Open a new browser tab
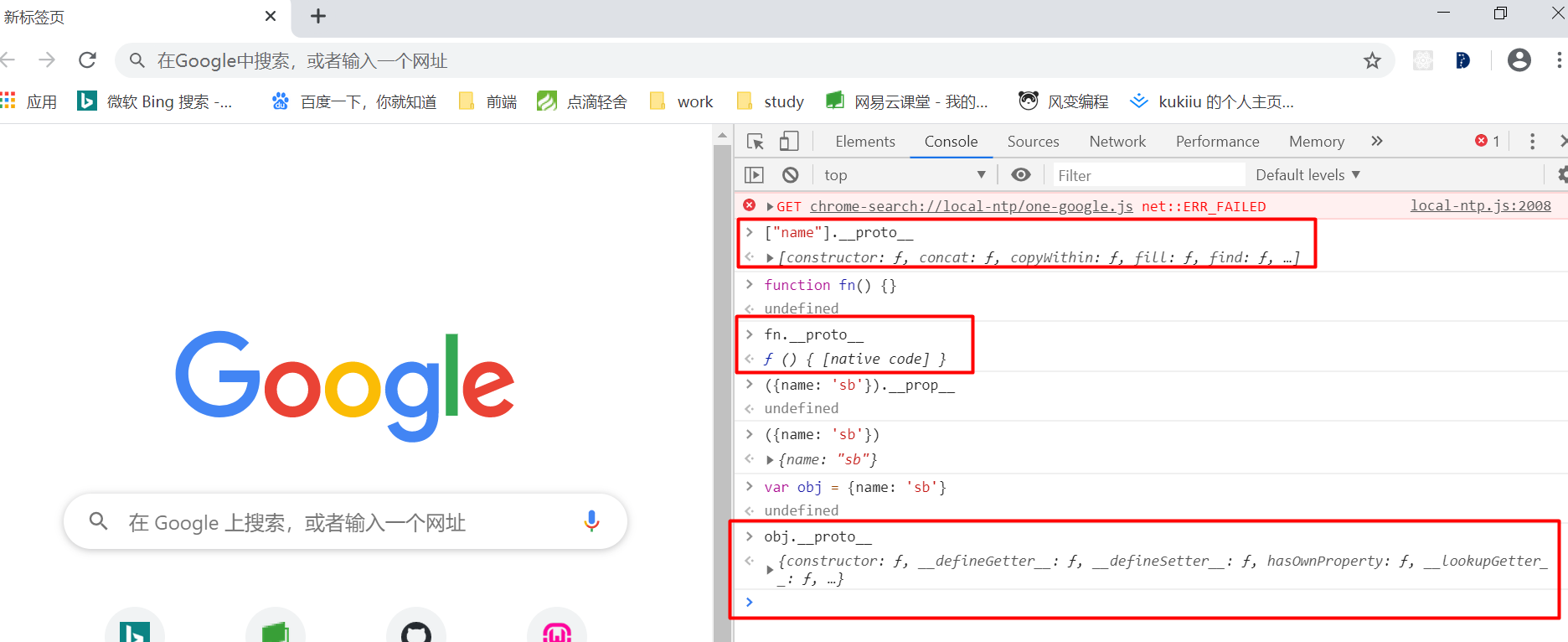This screenshot has width=1568, height=642. click(x=318, y=16)
